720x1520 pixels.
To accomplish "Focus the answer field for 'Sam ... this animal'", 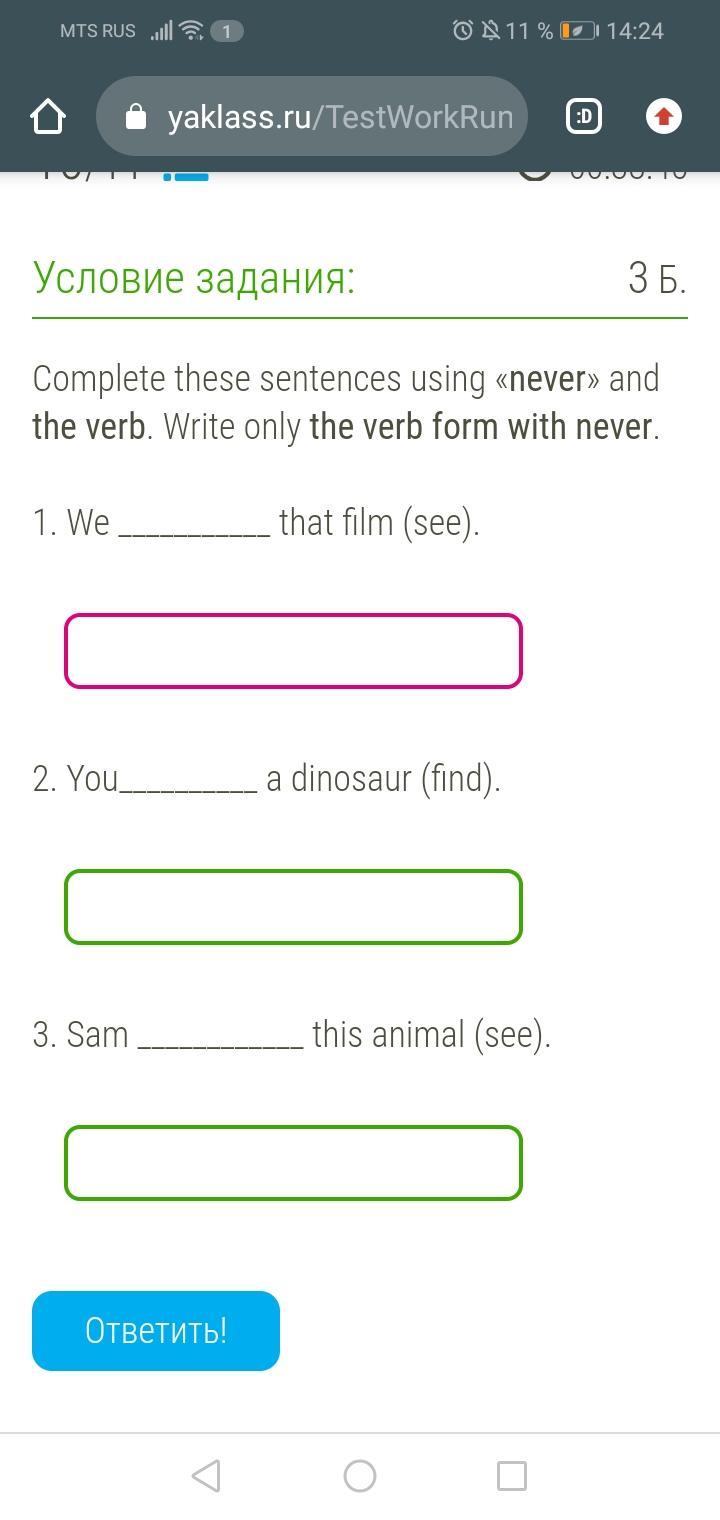I will tap(293, 1163).
